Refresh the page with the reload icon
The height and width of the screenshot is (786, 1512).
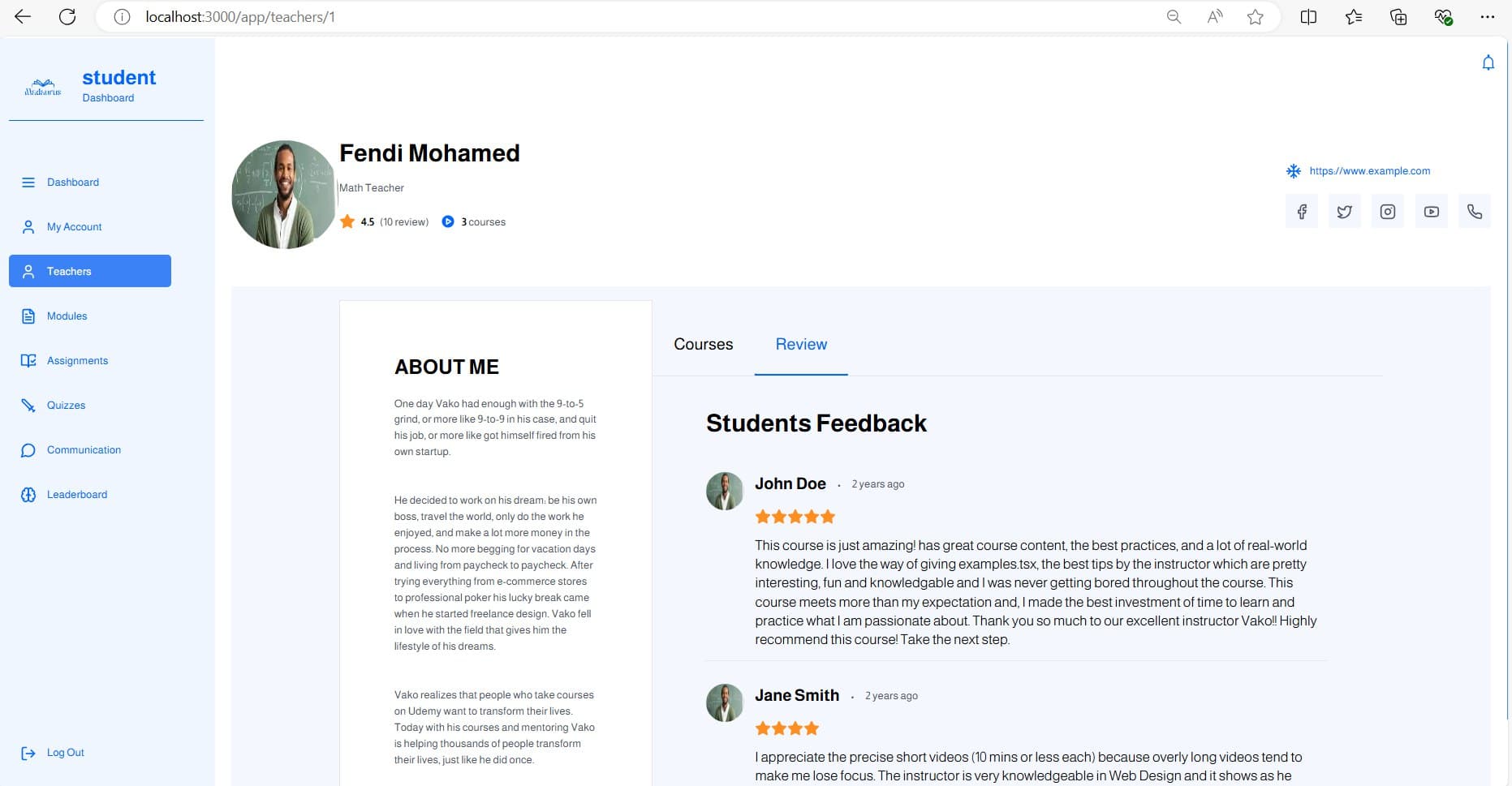tap(67, 17)
